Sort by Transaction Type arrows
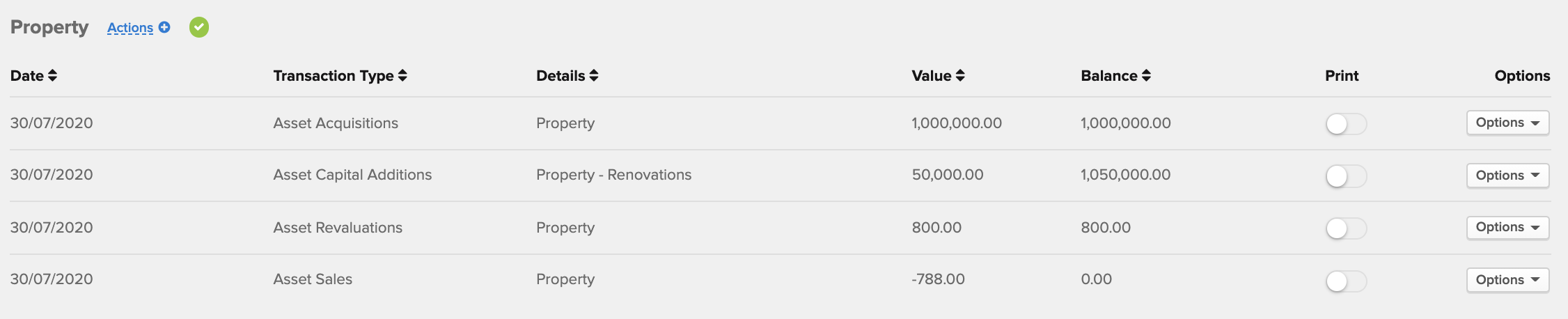 point(402,75)
